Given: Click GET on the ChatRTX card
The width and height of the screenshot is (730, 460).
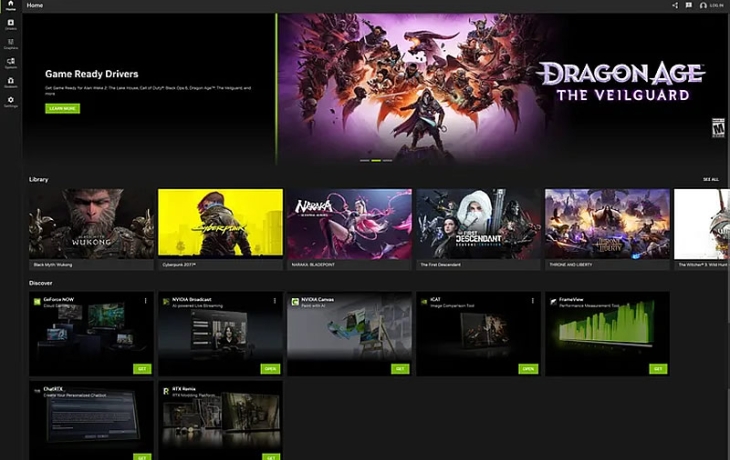Looking at the screenshot, I should (x=142, y=457).
